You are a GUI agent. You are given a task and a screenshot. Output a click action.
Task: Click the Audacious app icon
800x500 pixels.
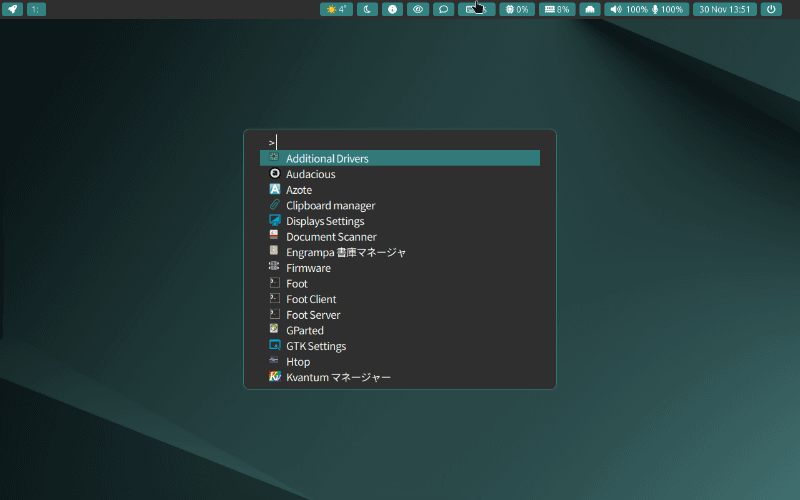274,173
